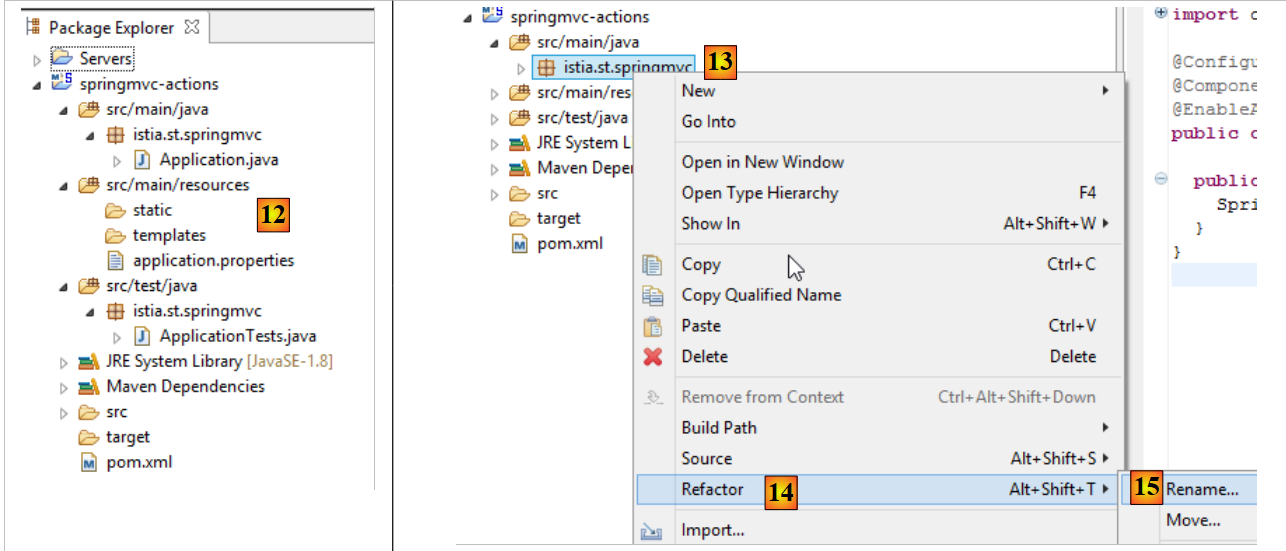Collapse src/main/resources in Package Explorer
This screenshot has width=1286, height=551.
[x=64, y=185]
